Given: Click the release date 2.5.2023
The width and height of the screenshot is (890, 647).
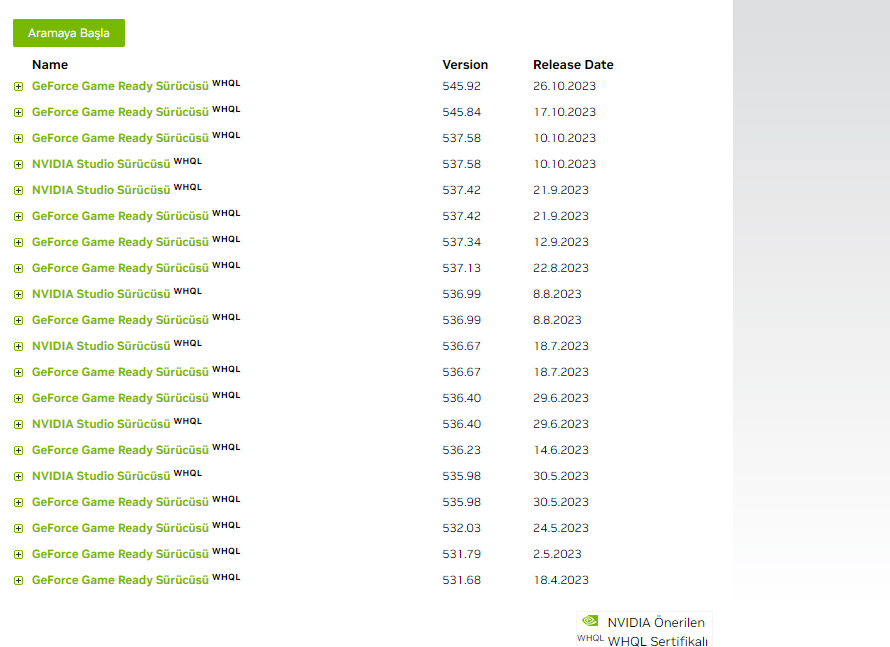Looking at the screenshot, I should 557,554.
